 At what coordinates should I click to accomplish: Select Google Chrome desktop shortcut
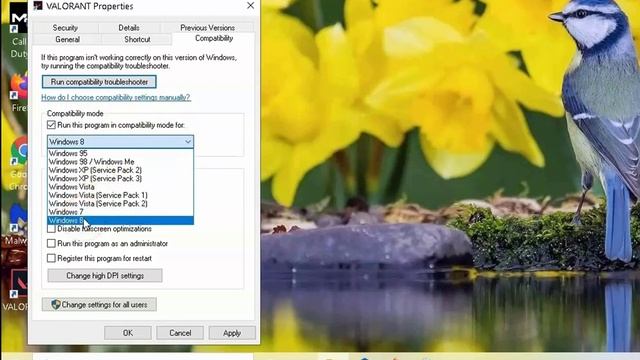pos(18,164)
